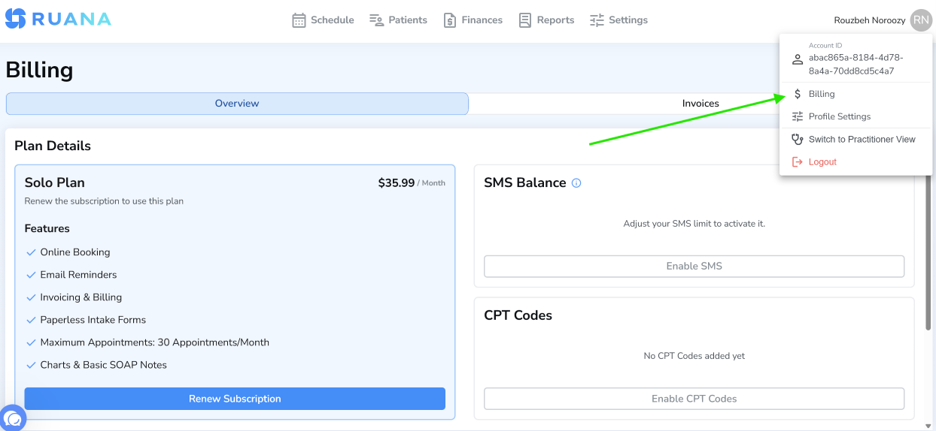The width and height of the screenshot is (936, 431).
Task: Click the stethoscope icon in the dropdown
Action: 797,139
